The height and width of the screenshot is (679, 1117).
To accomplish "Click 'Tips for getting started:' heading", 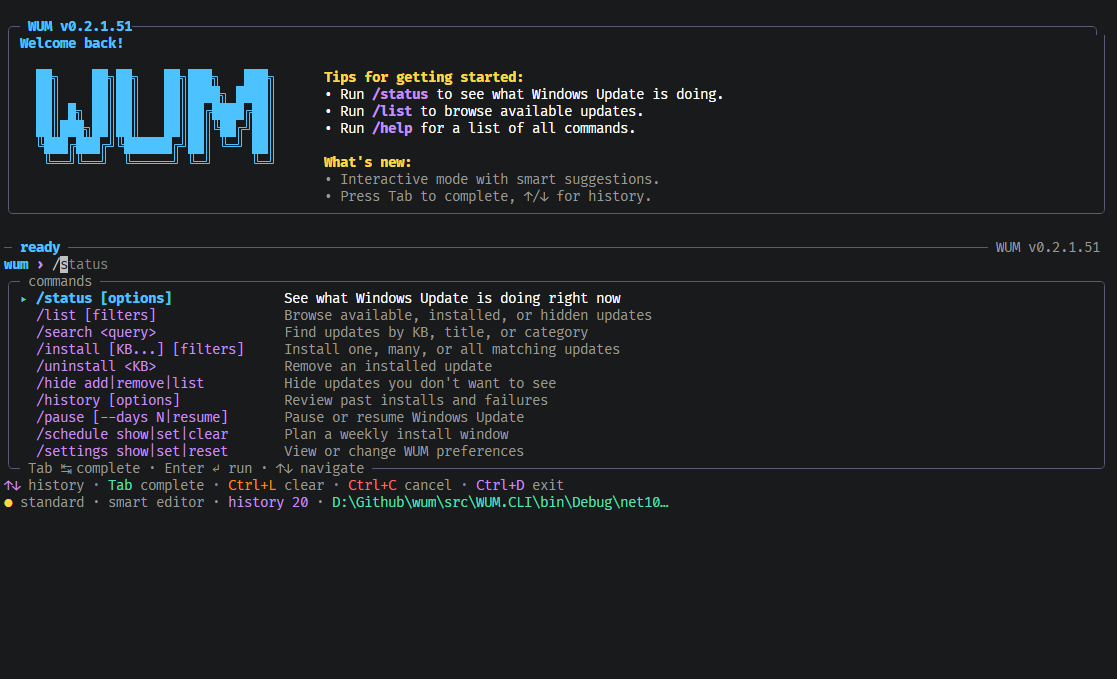I will 424,77.
